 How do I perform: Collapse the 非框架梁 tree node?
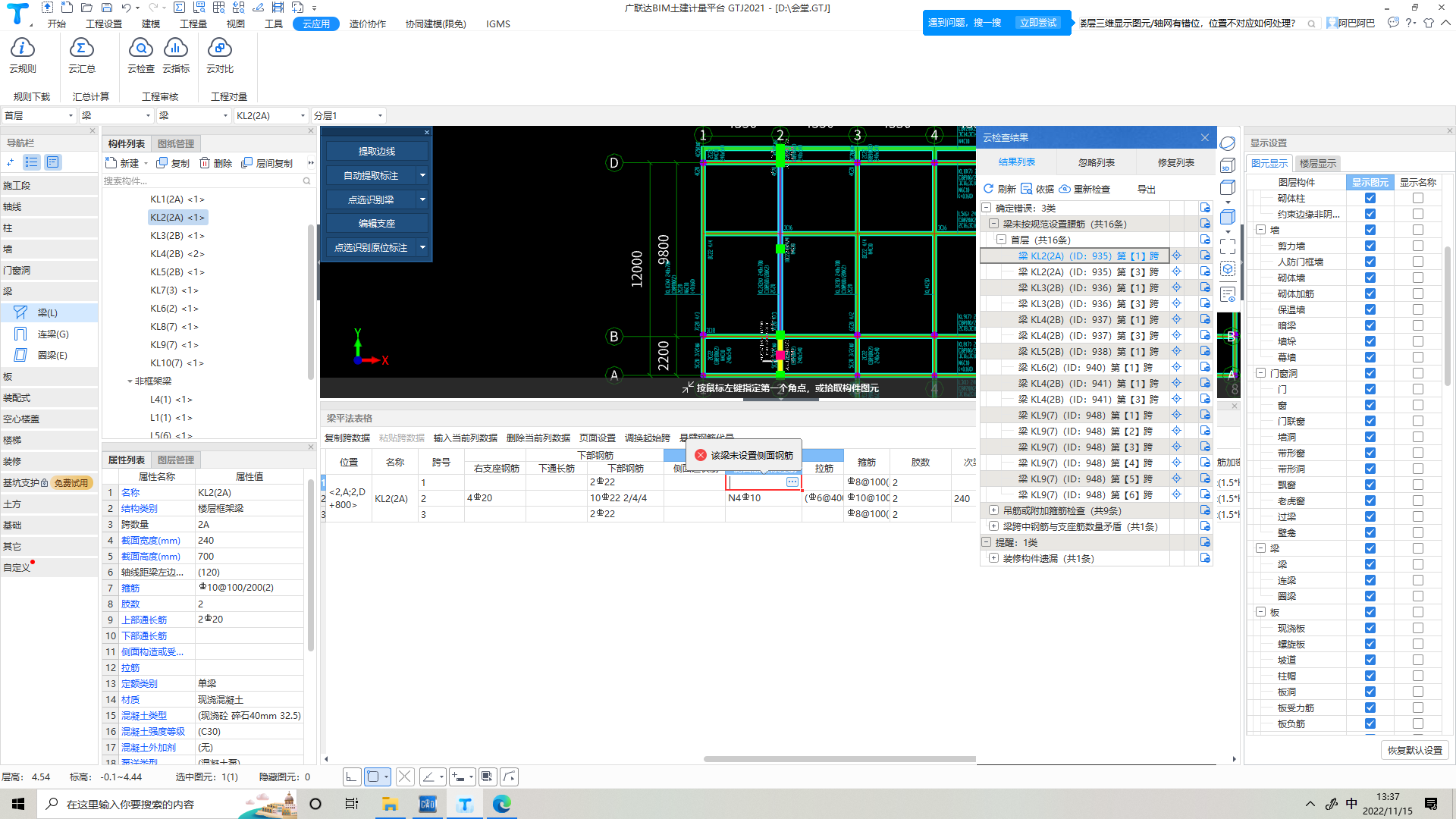[130, 381]
